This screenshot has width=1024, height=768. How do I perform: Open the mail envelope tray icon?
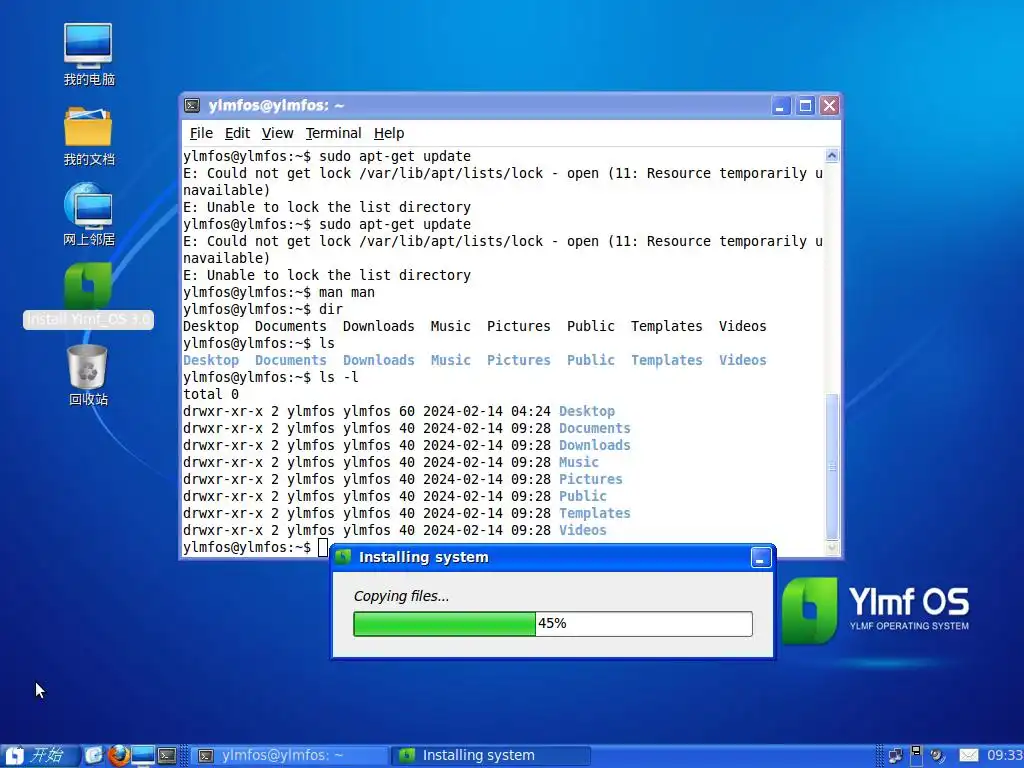pos(968,756)
